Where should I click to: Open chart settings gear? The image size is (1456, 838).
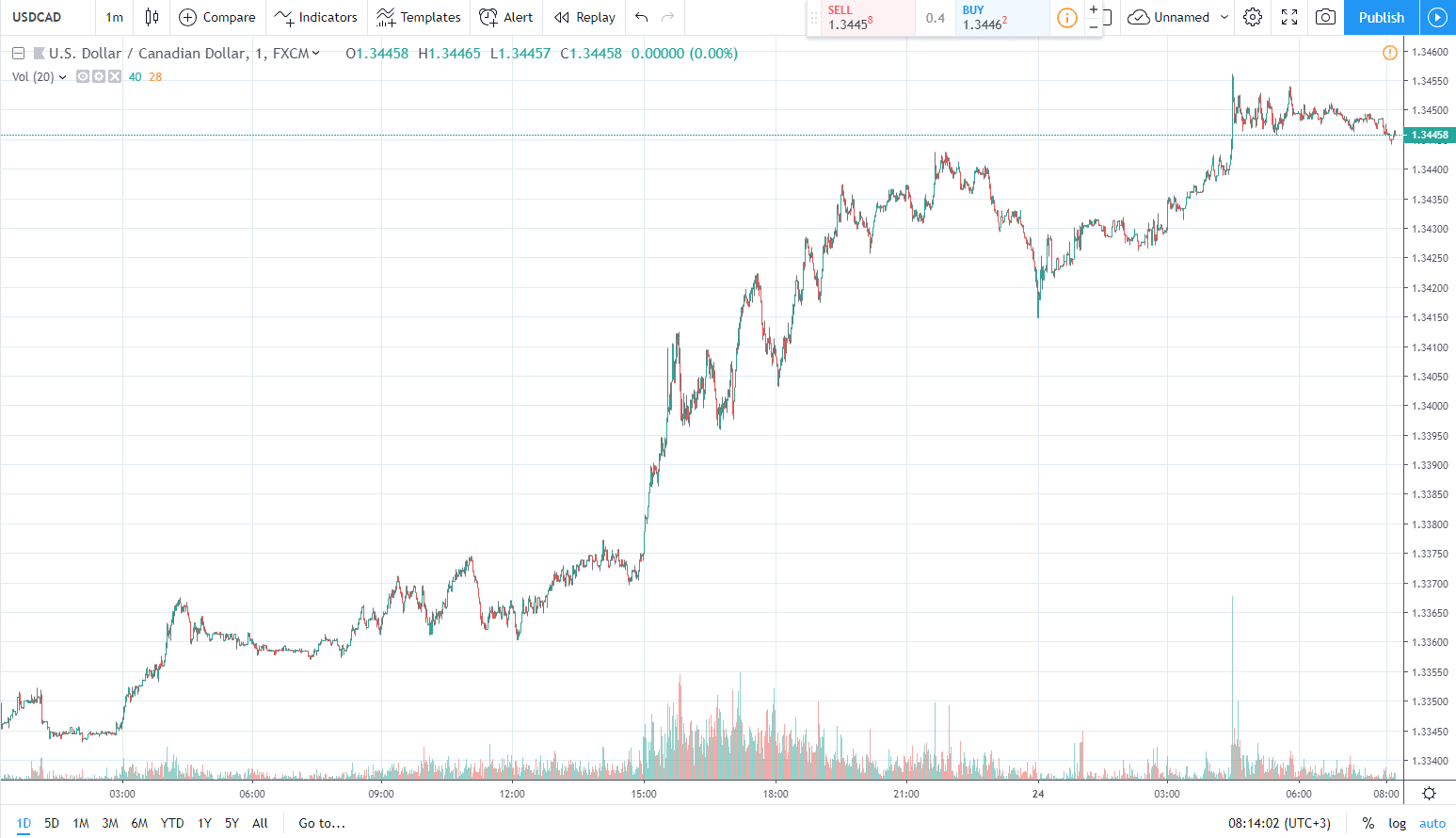point(1253,17)
